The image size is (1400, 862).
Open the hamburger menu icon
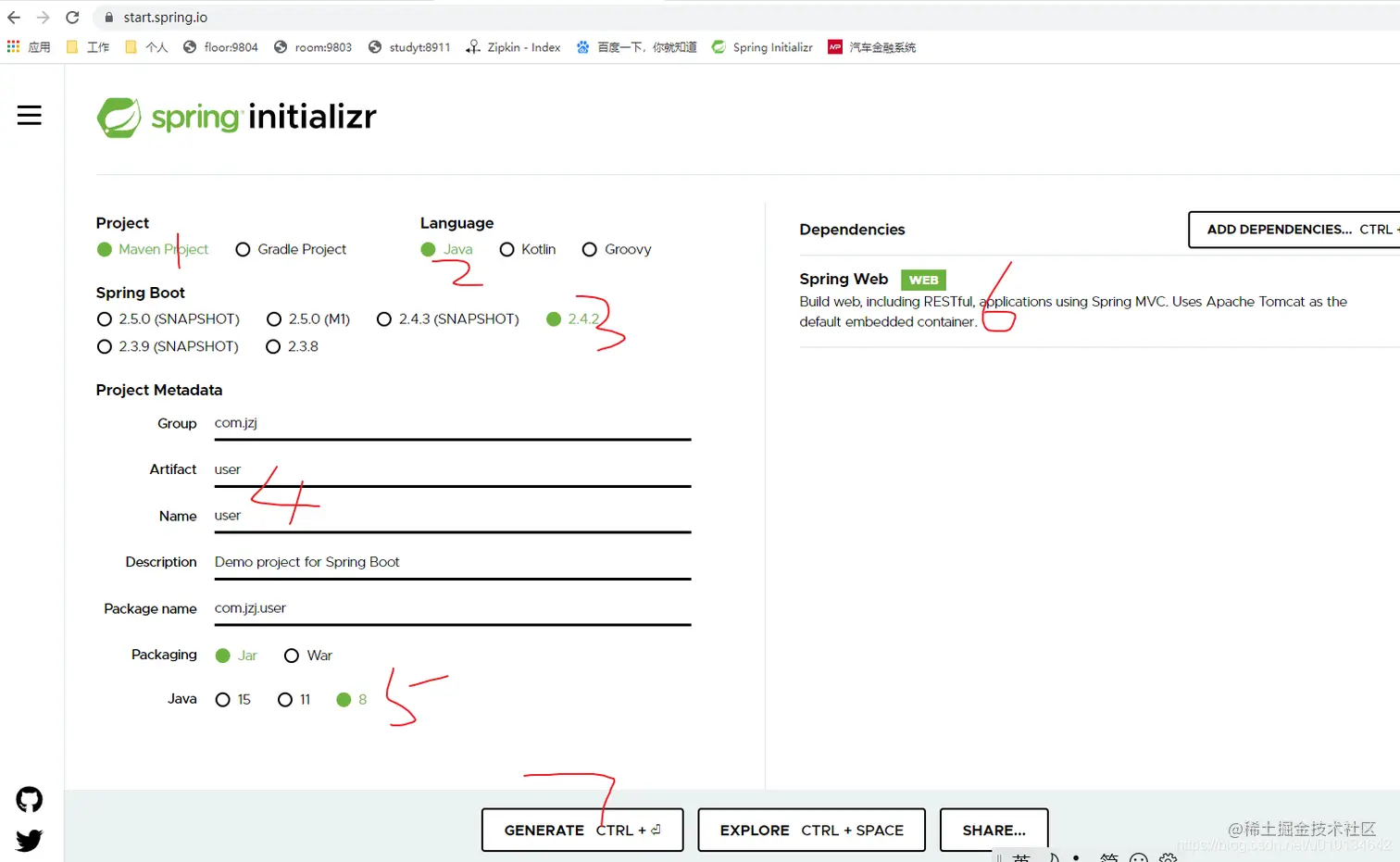click(x=30, y=115)
